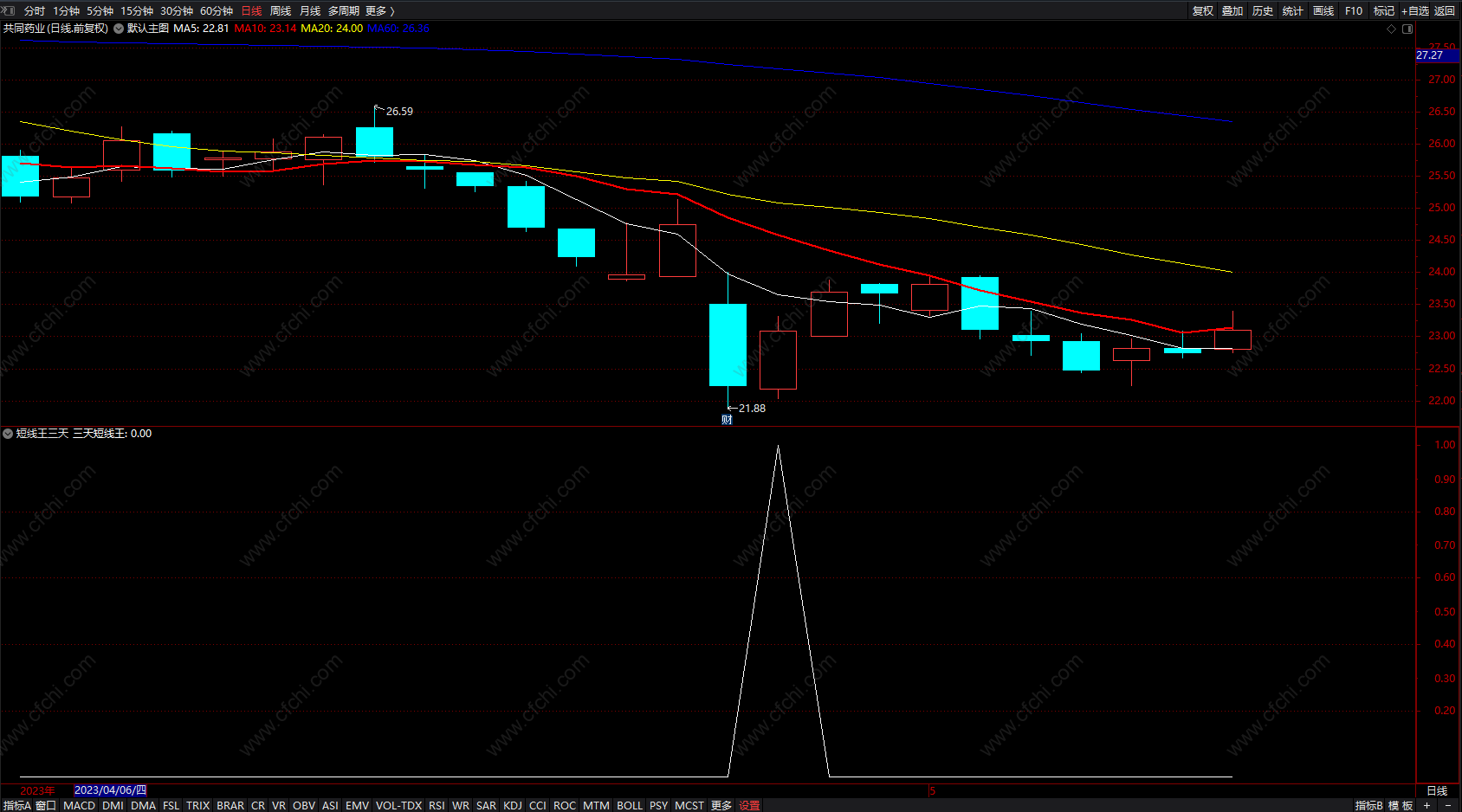The height and width of the screenshot is (812, 1462).
Task: Select the 30分钟 period tab
Action: point(177,10)
